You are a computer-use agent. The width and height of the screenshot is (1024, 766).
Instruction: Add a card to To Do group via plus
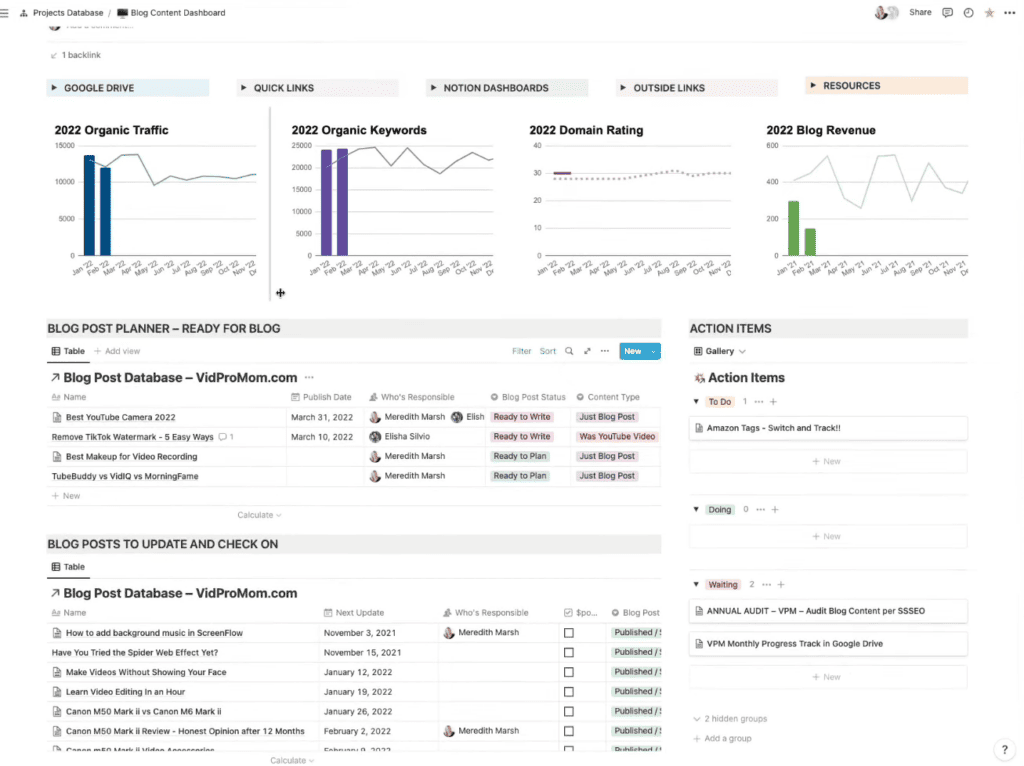[773, 402]
